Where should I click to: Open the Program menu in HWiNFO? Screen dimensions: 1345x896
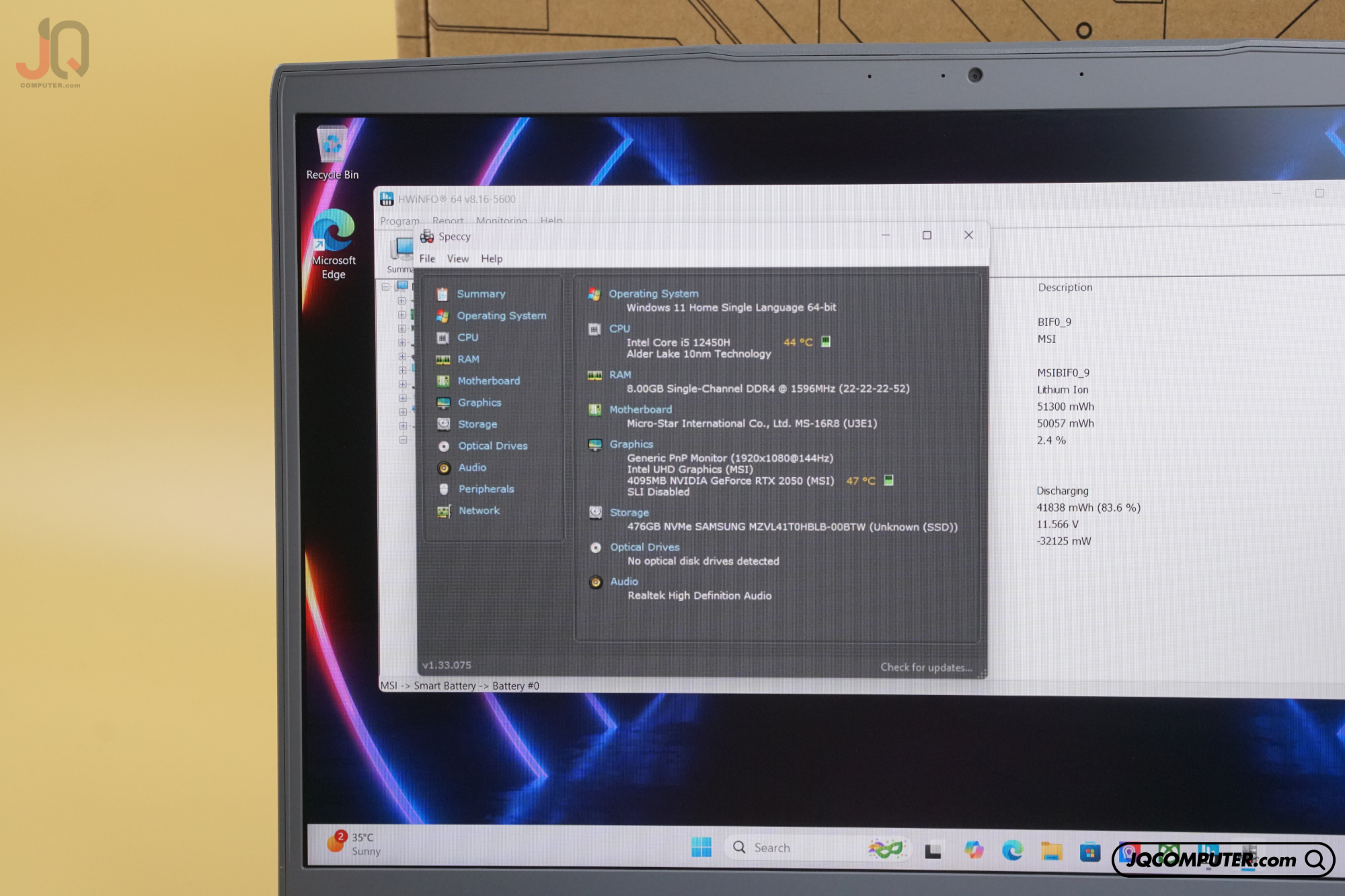[399, 220]
